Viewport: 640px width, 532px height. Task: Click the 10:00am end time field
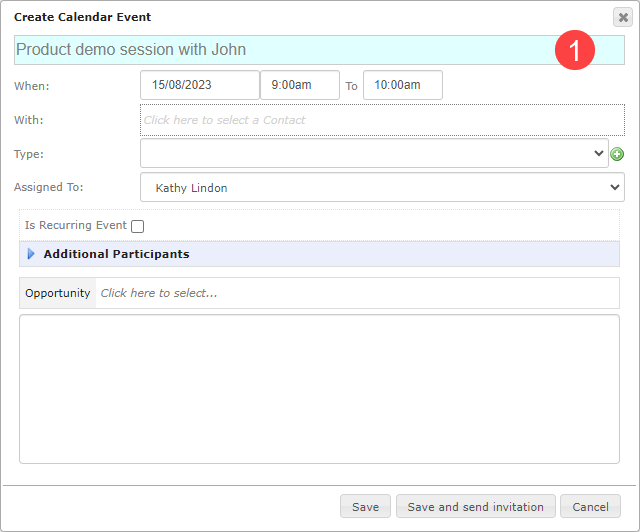[403, 85]
